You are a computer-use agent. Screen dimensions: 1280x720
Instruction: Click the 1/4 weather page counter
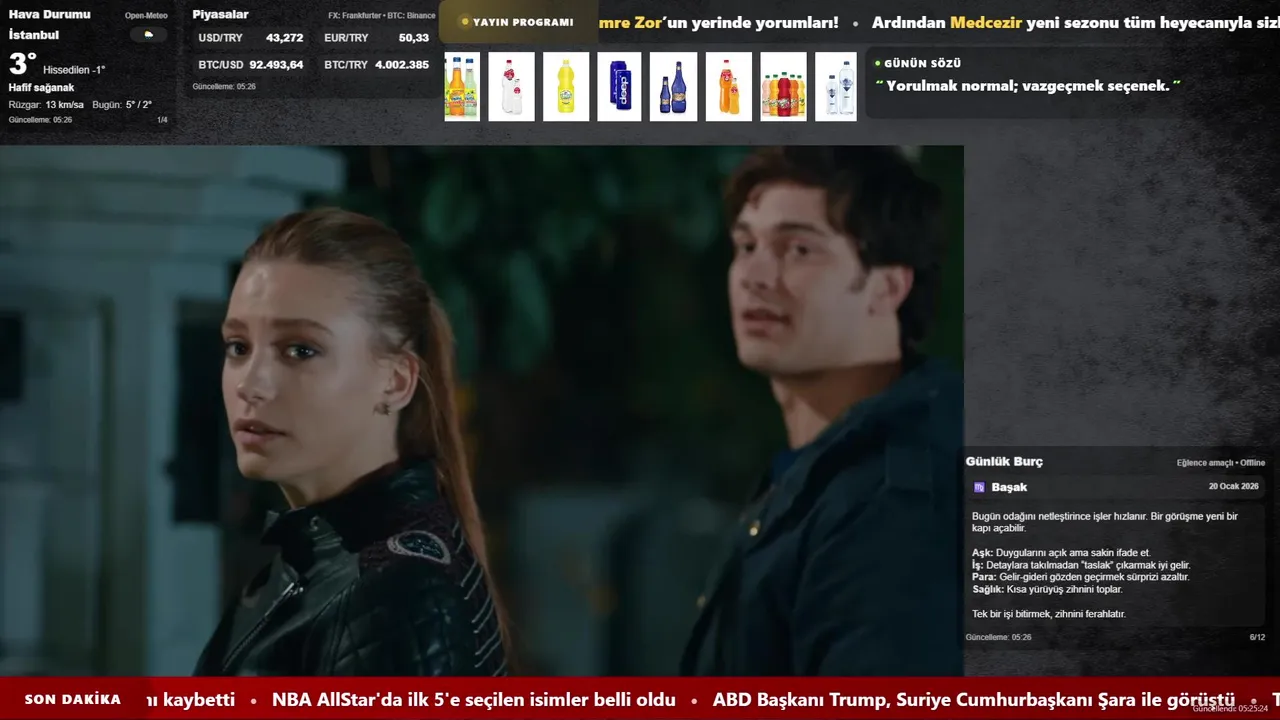162,120
